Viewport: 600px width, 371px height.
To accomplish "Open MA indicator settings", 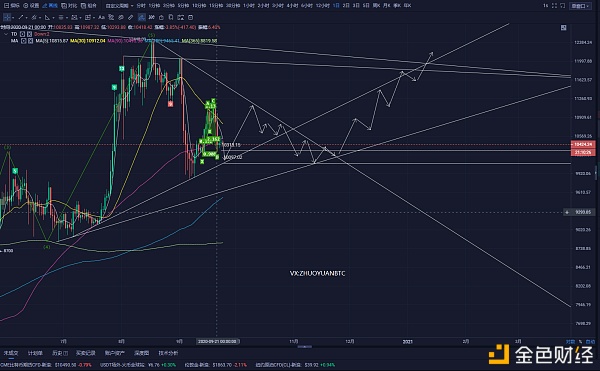I will click(x=24, y=41).
